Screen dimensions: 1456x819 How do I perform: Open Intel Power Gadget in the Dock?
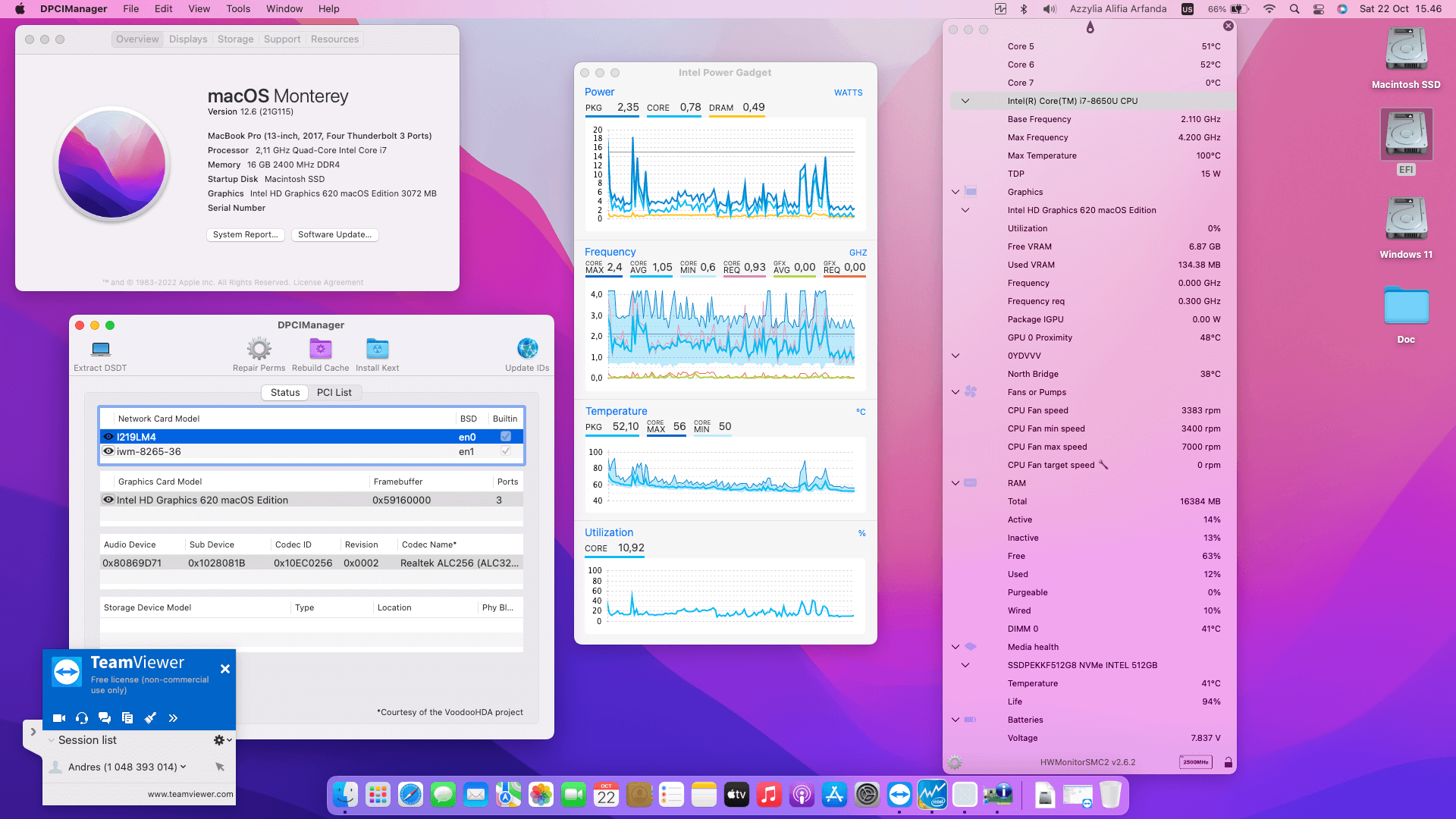(932, 795)
